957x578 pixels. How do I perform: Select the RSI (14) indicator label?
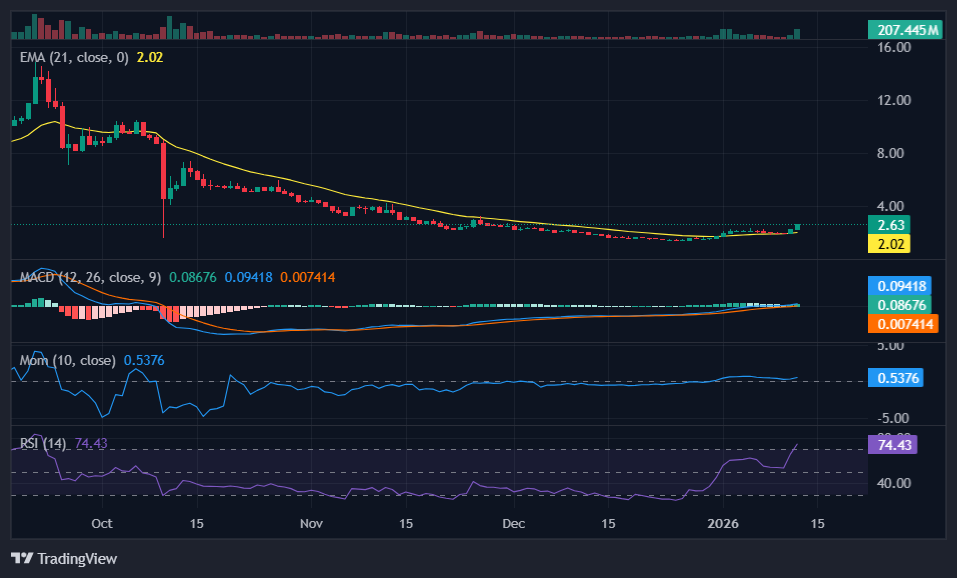coord(42,441)
